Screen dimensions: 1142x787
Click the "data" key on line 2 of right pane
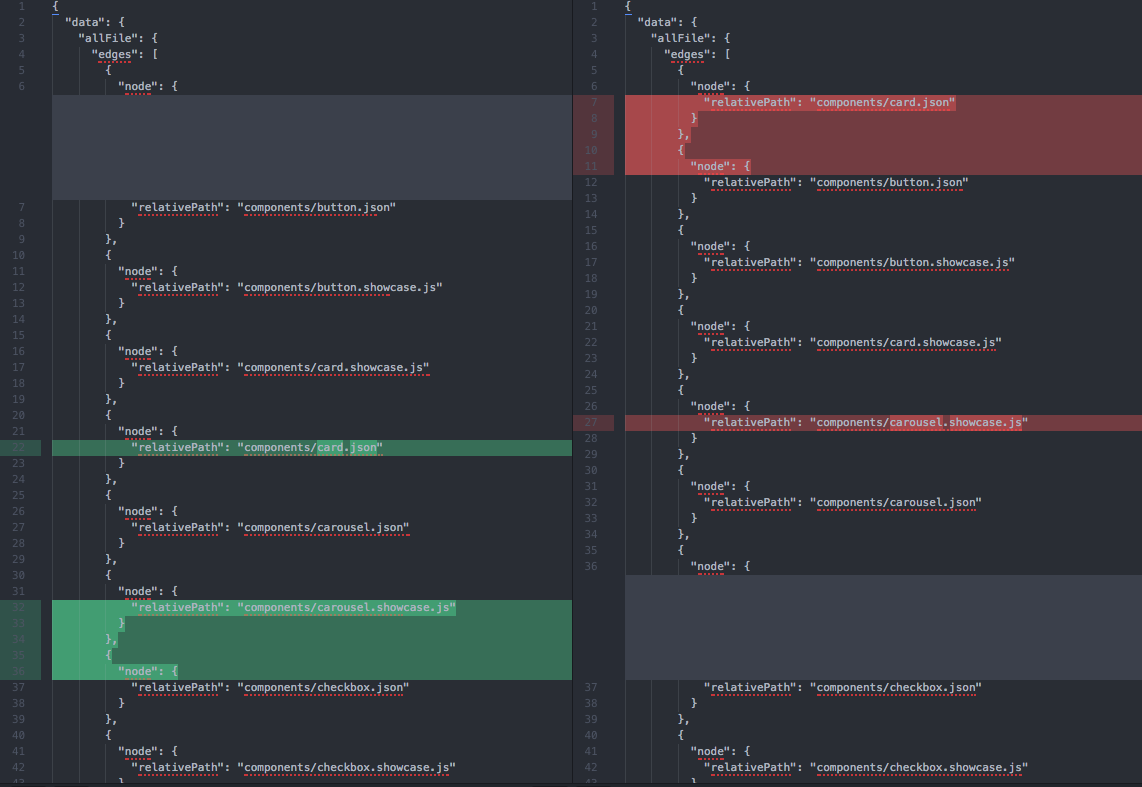(x=656, y=22)
